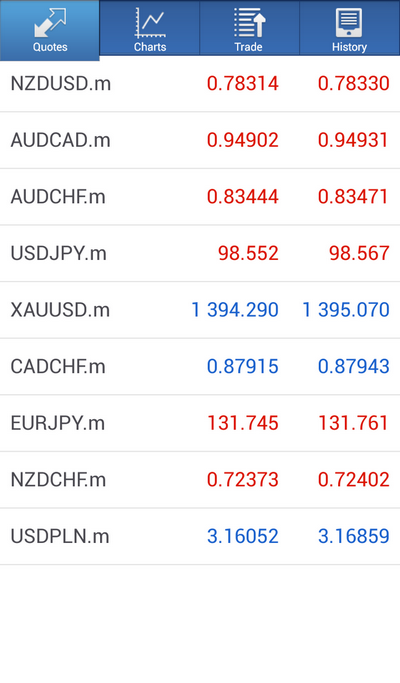Open the History tablet icon
Screen dimensions: 400x683
349,23
